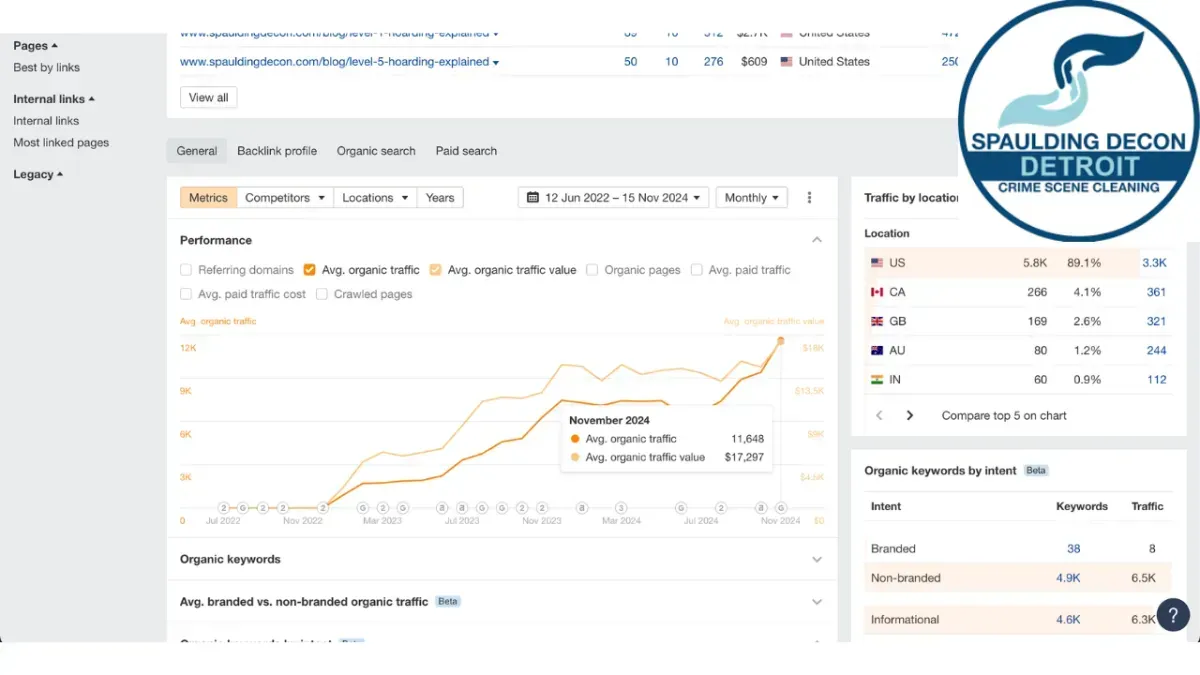This screenshot has height=675, width=1200.
Task: Click the help question mark icon
Action: point(1172,616)
